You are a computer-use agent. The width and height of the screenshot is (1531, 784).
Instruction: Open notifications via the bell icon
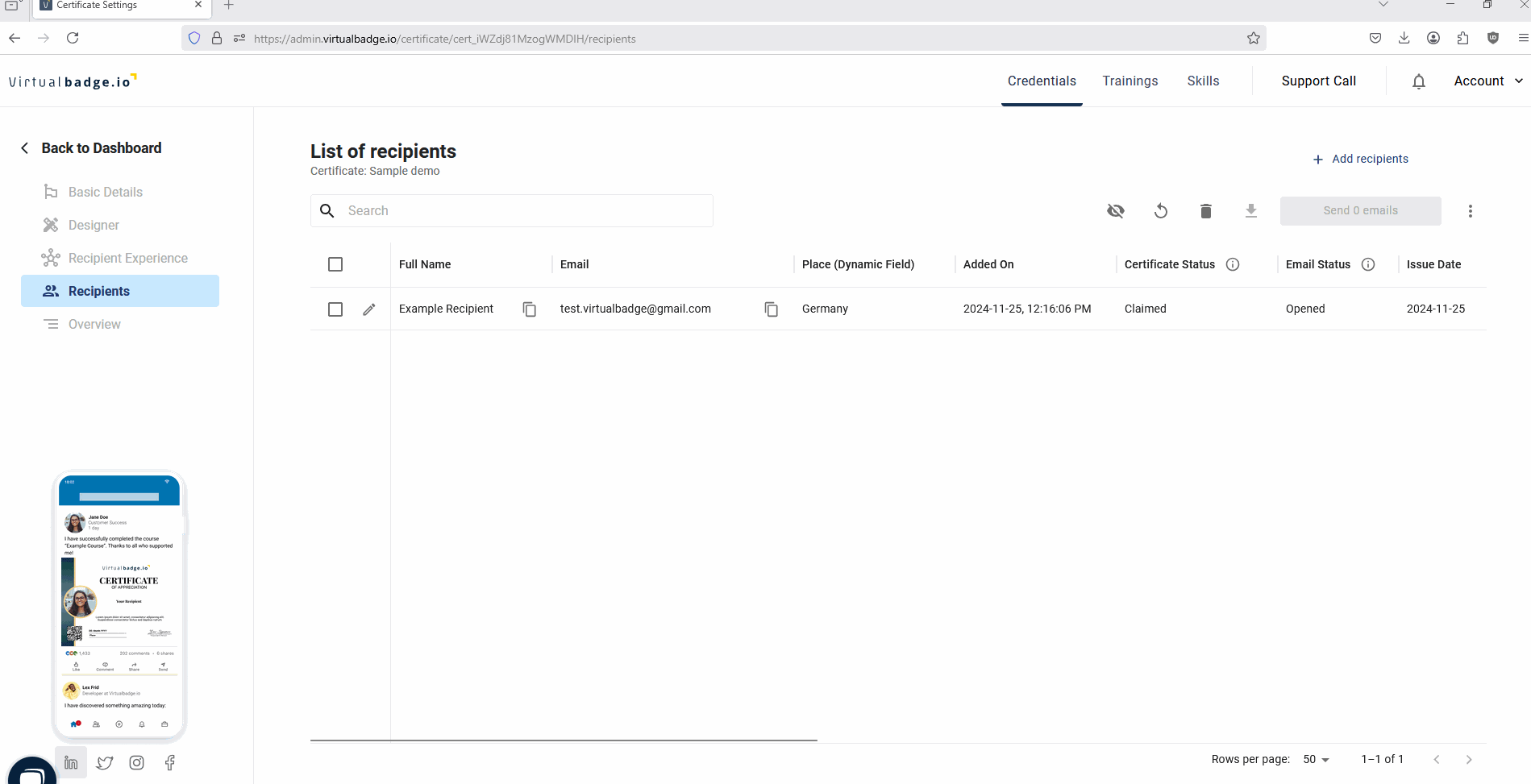(1418, 81)
